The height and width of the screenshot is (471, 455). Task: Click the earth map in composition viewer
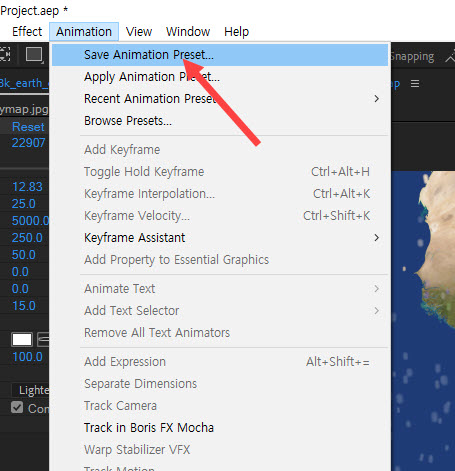423,320
